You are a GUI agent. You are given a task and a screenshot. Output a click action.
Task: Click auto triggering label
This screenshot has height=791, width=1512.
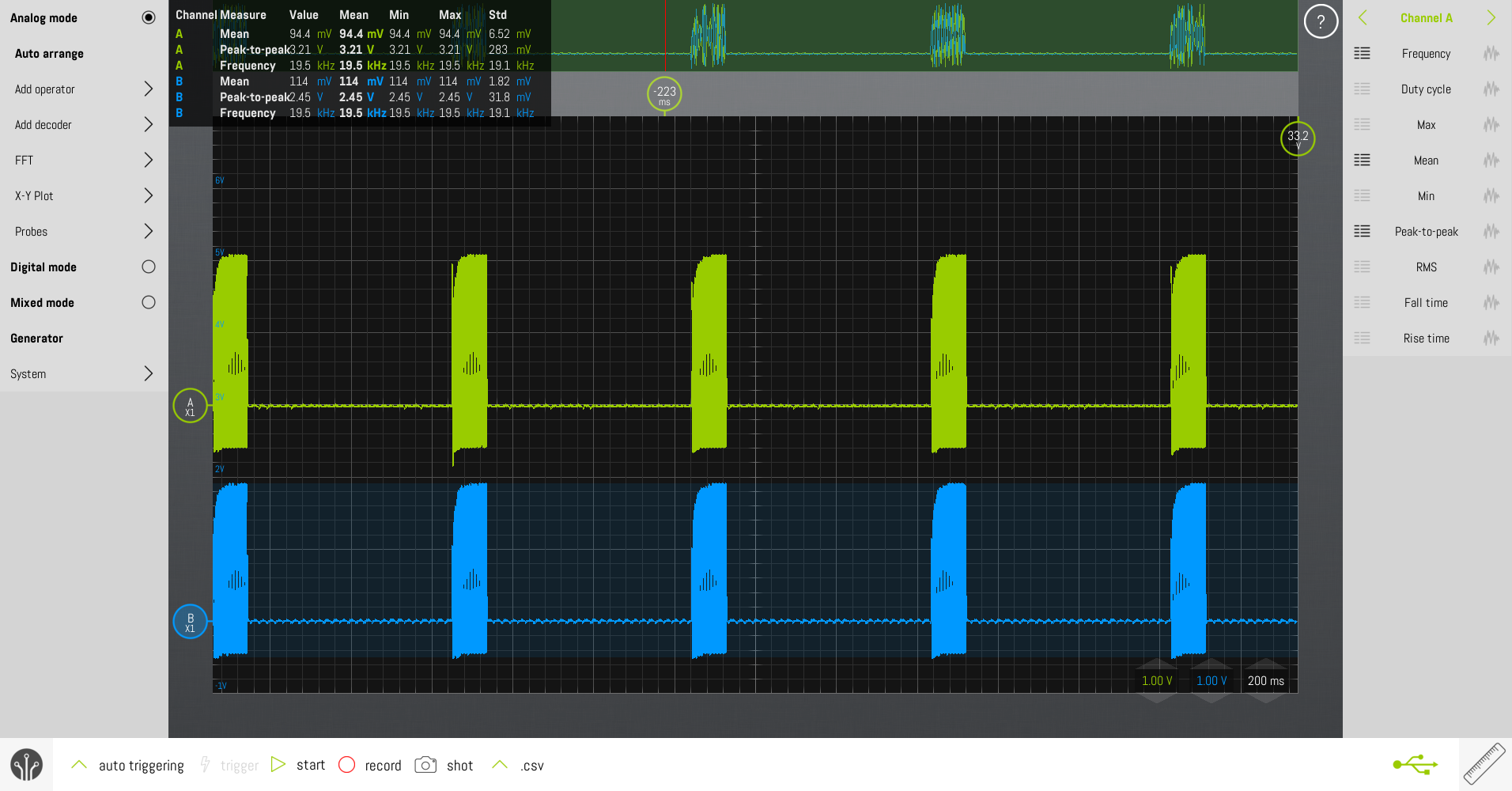[x=141, y=766]
